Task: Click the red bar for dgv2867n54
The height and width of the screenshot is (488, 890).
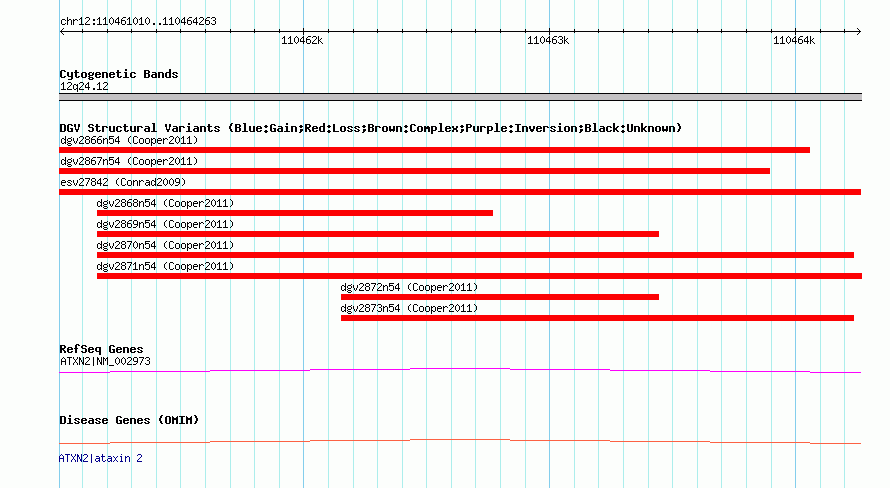Action: point(414,171)
